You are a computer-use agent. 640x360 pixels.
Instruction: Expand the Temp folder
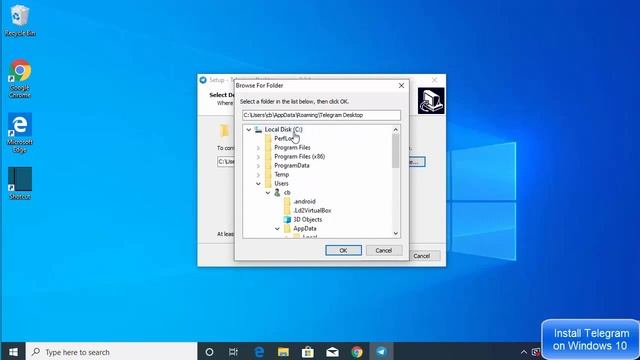[258, 174]
